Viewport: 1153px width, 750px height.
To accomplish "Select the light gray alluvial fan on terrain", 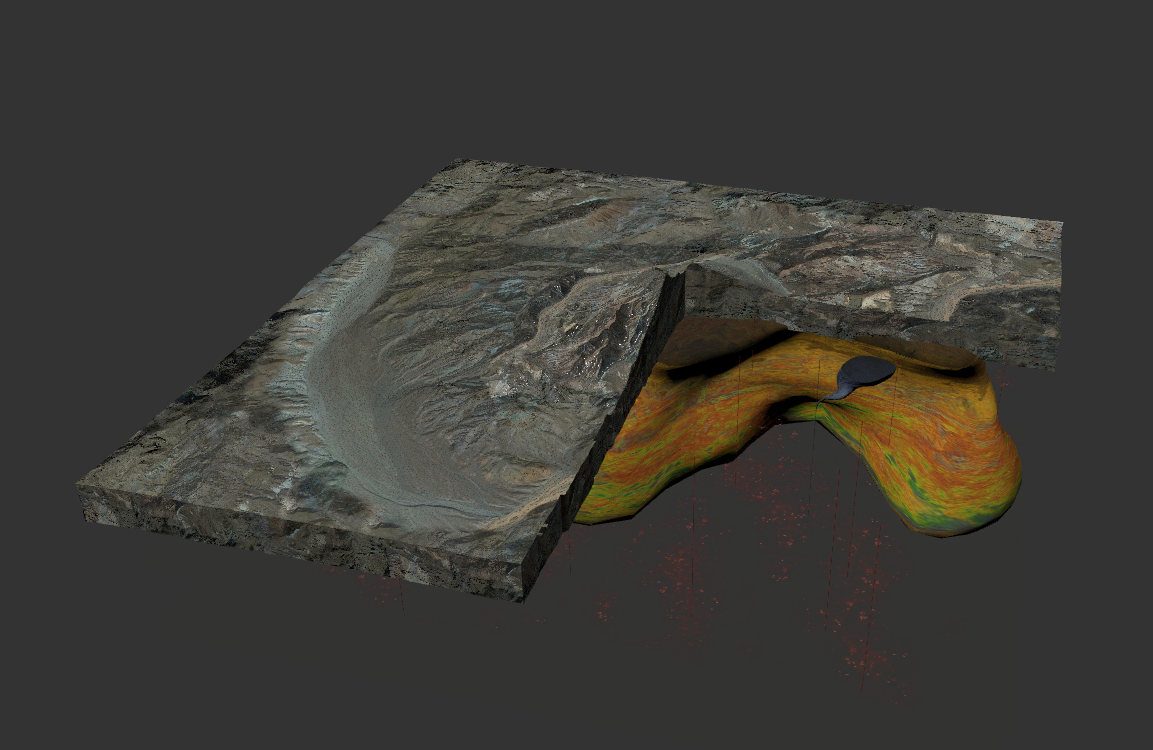I will point(390,400).
